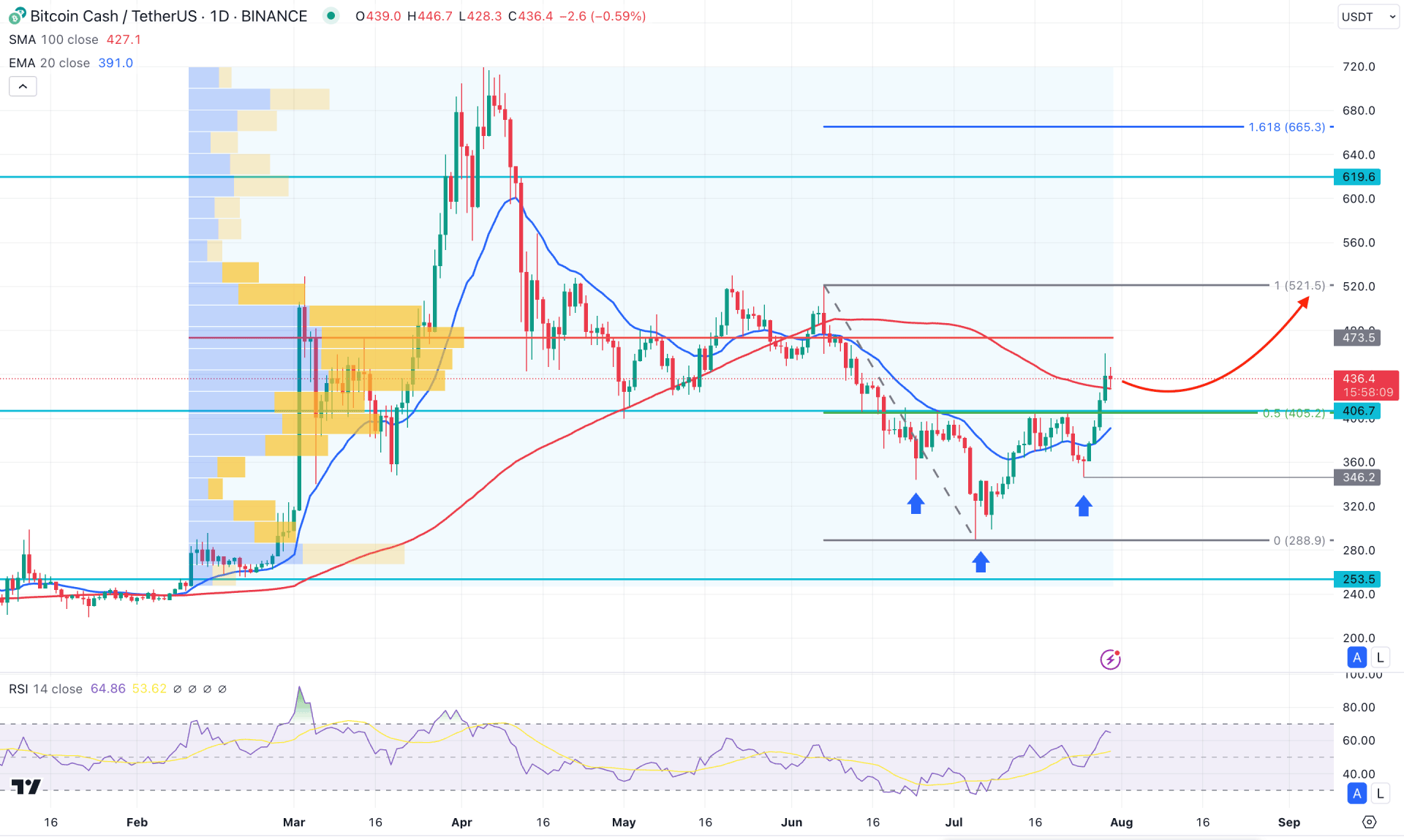This screenshot has width=1404, height=840.
Task: Click the lightning flash event icon
Action: click(1110, 659)
